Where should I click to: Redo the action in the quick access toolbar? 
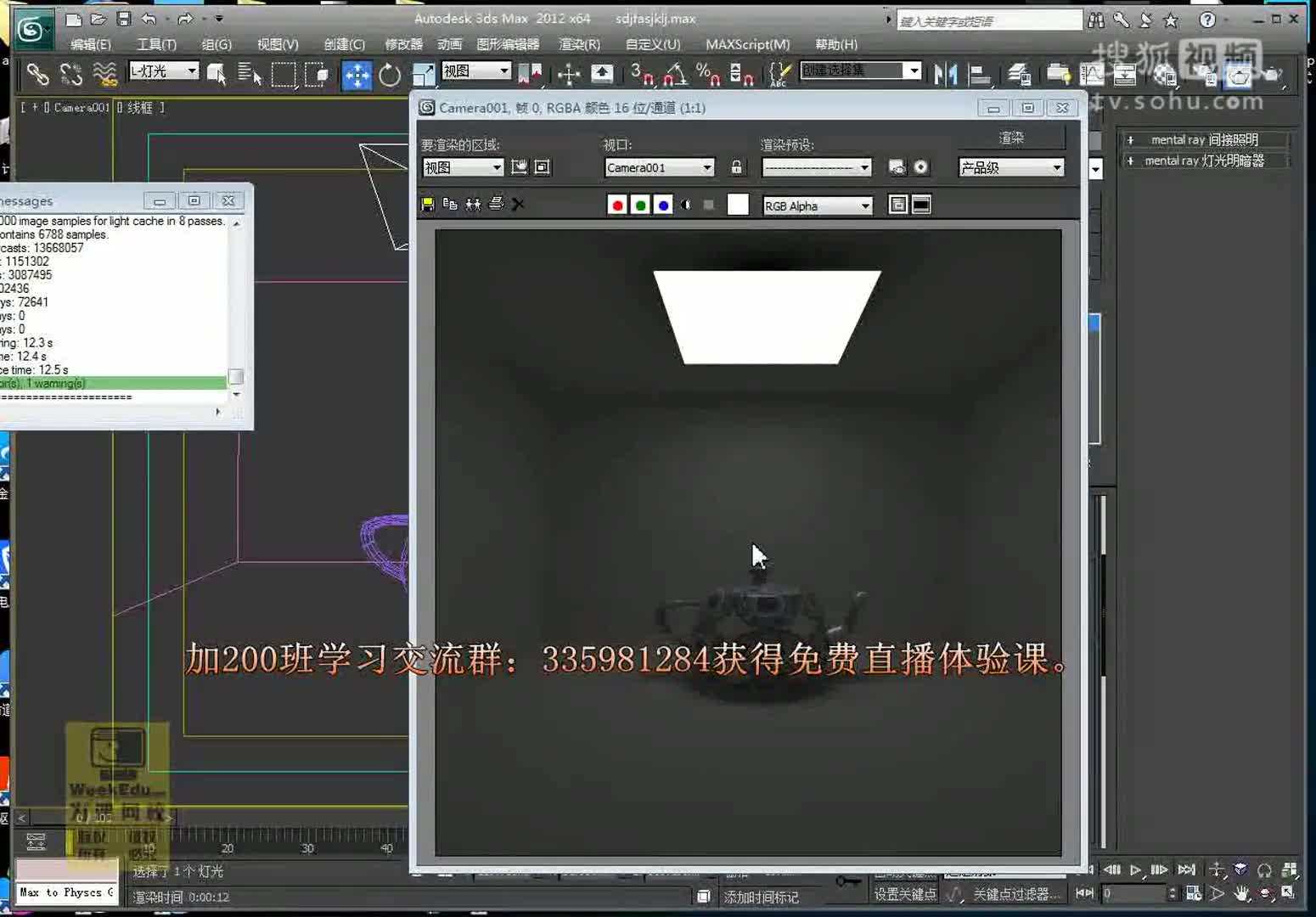184,19
